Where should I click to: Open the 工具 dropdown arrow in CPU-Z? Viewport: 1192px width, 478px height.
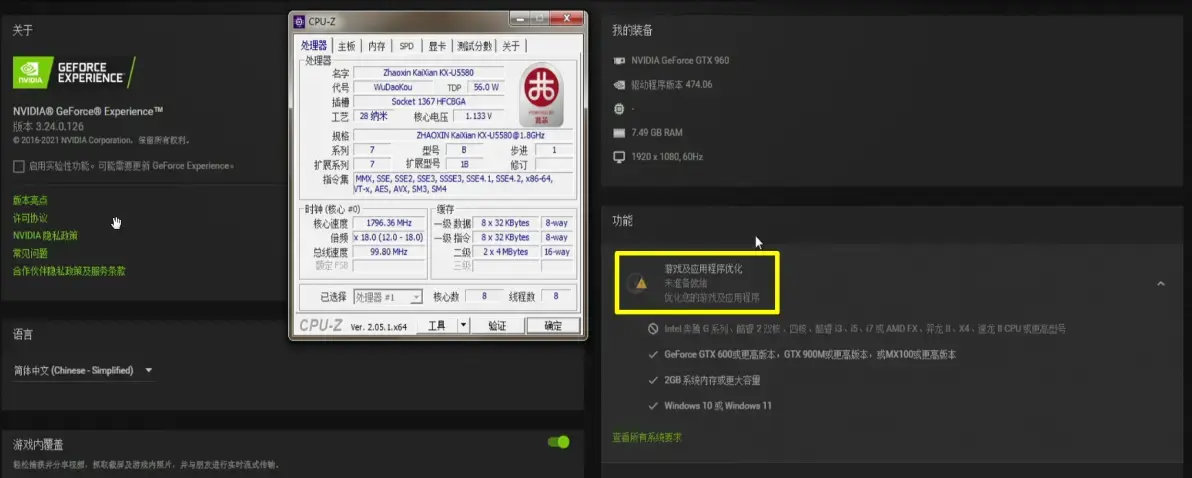coord(464,325)
